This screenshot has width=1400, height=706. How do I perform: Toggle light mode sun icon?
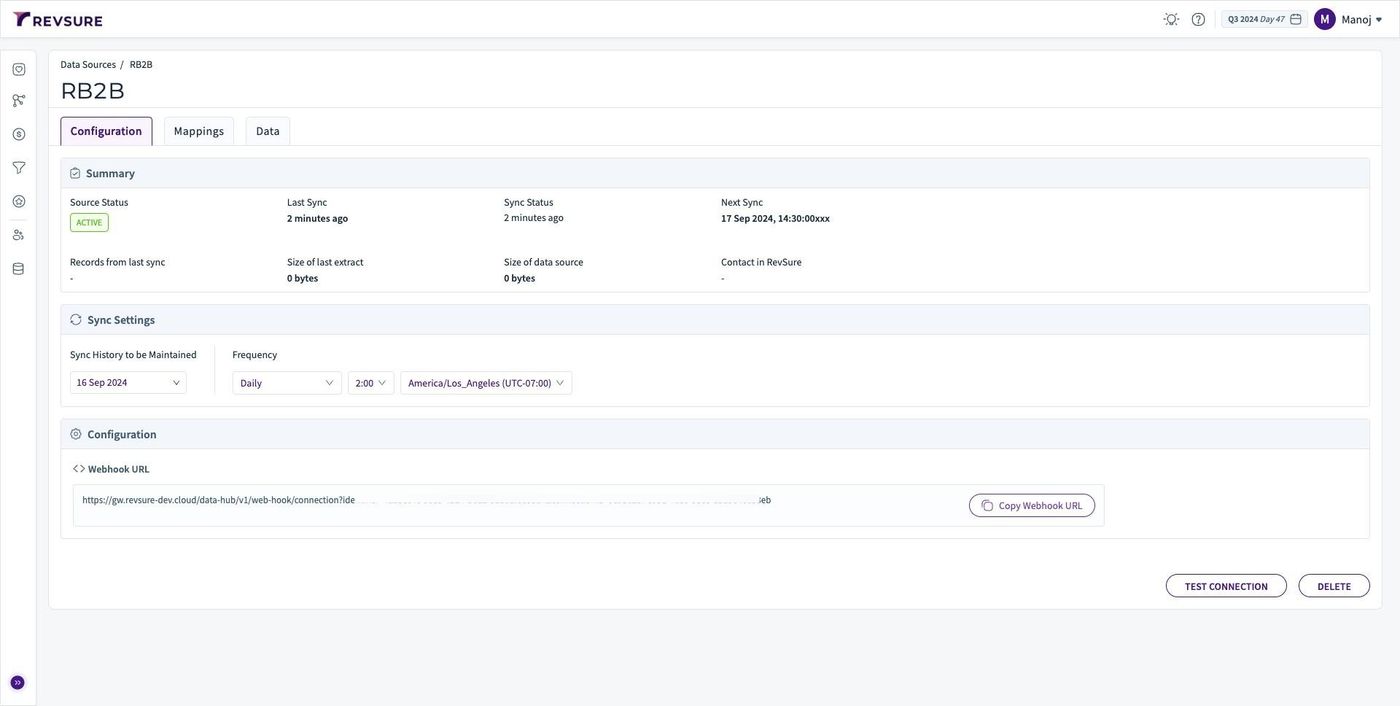[x=1171, y=19]
